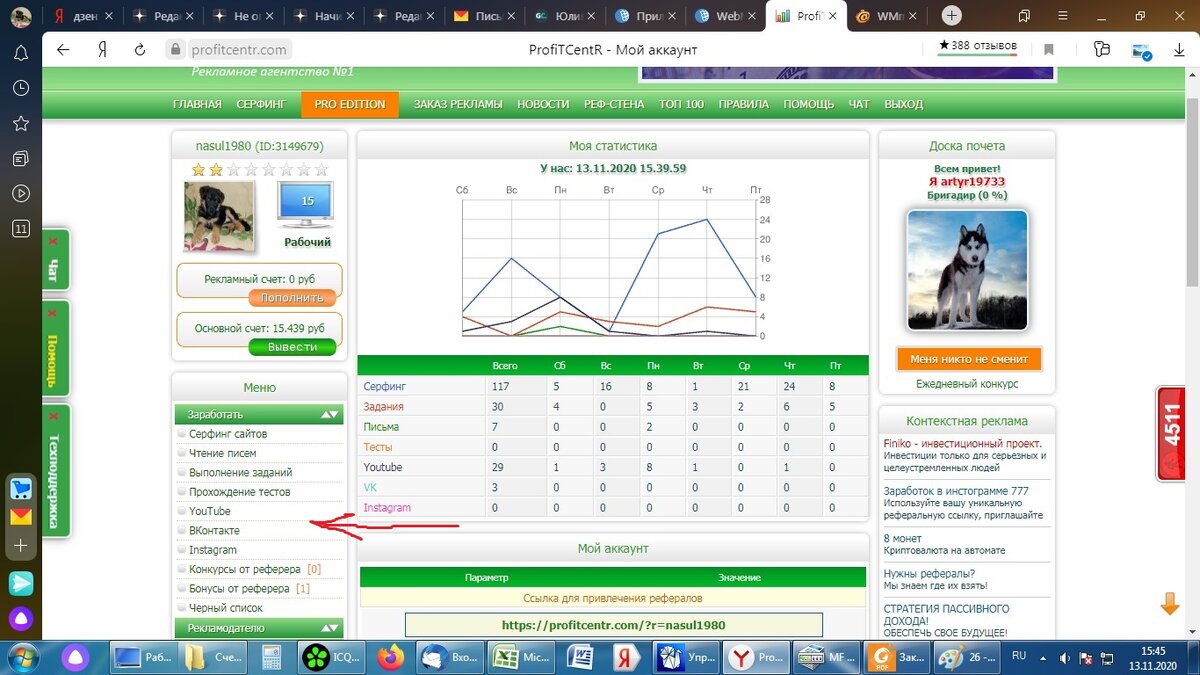Open Windows Start button

pyautogui.click(x=22, y=657)
